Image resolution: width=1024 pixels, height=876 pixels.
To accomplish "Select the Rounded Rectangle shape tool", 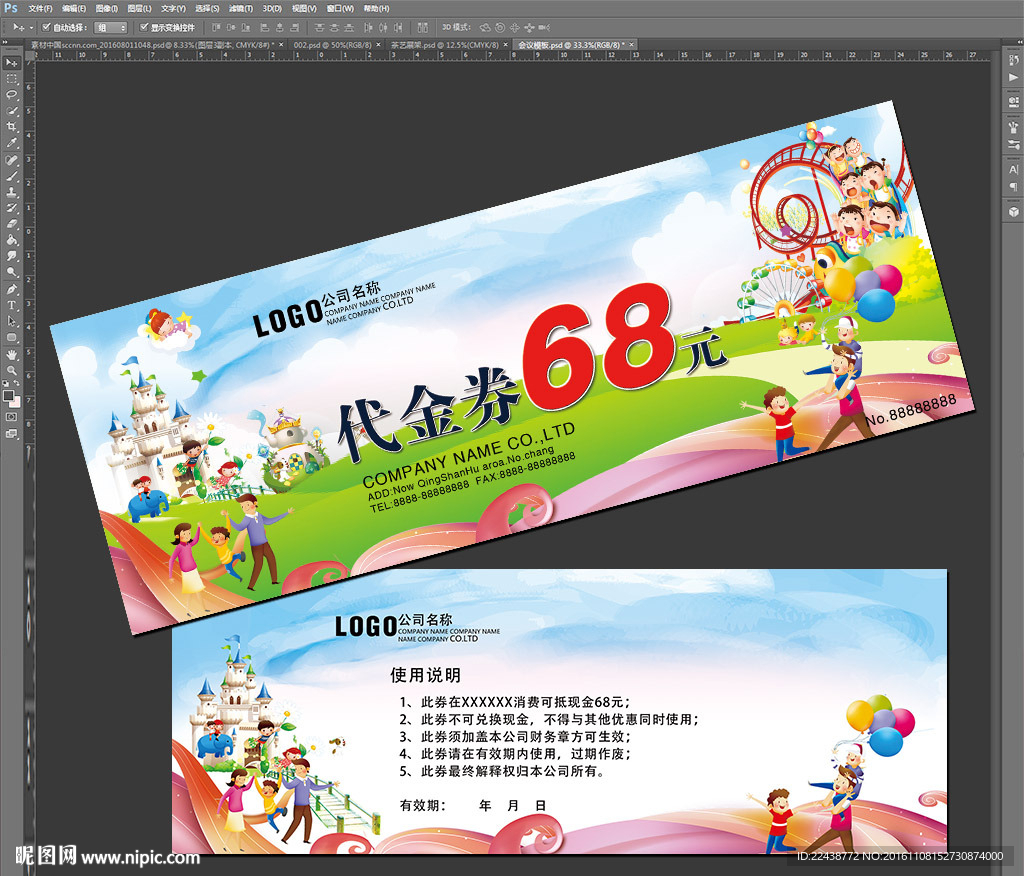I will tap(12, 337).
